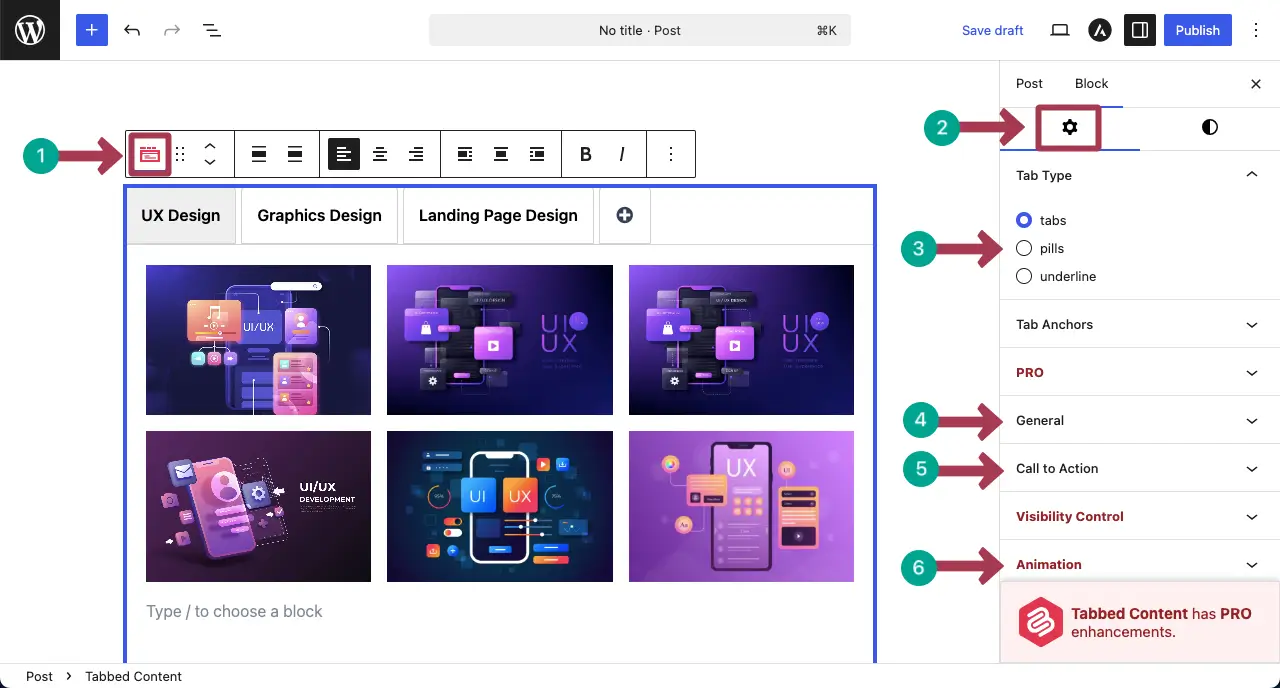Click the WordPress logo

30,30
